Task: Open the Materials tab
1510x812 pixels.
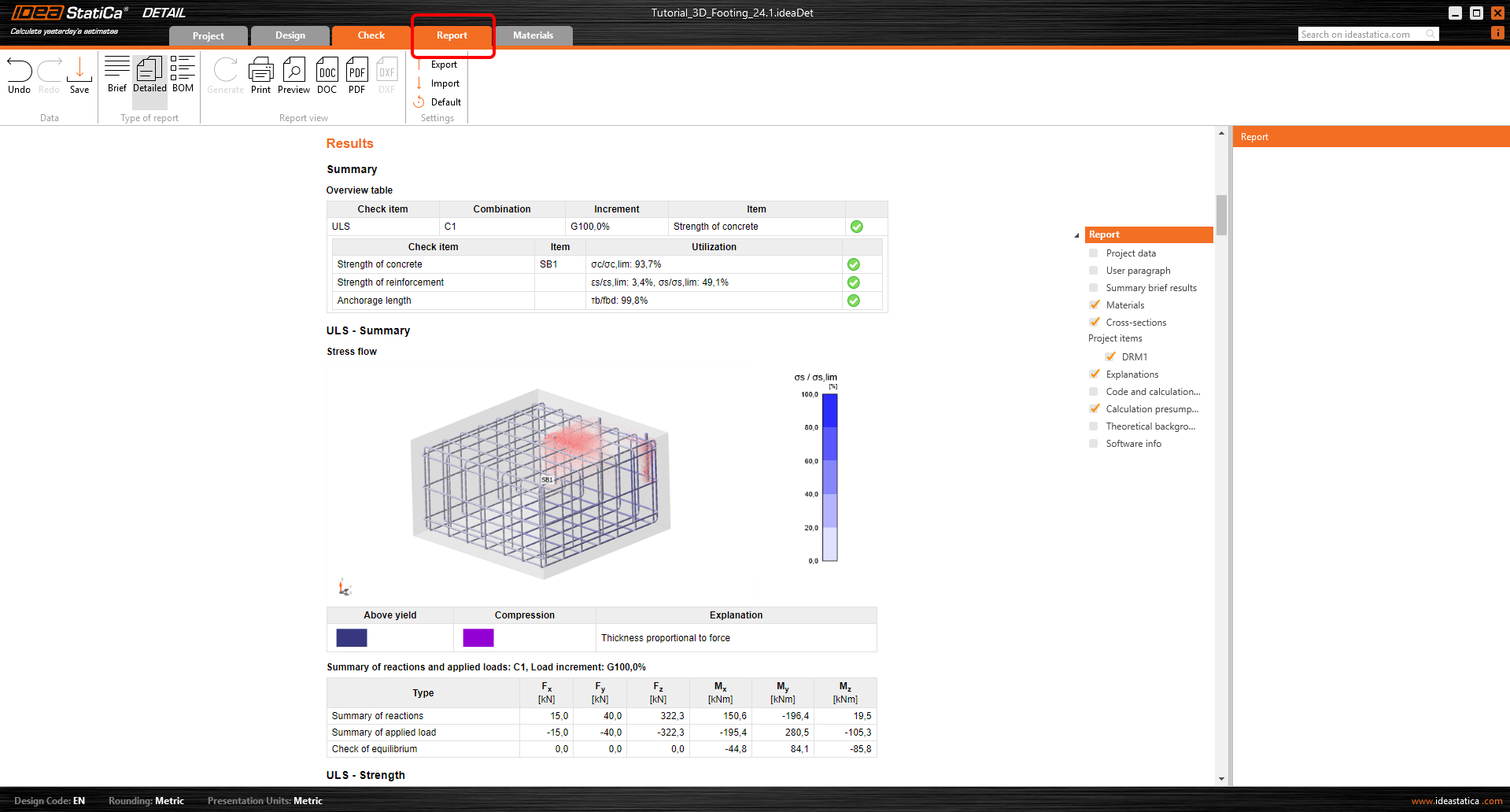Action: pos(533,35)
